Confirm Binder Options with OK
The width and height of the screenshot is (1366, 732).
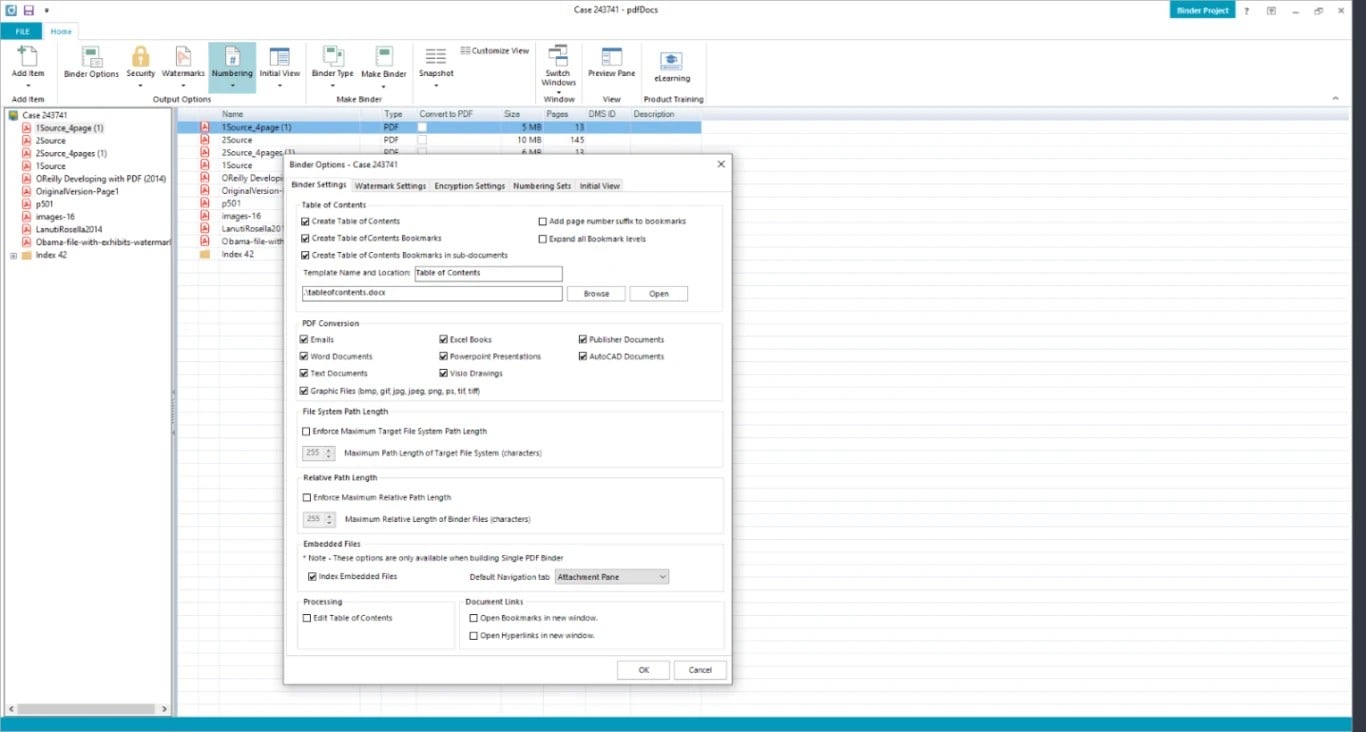pos(643,670)
